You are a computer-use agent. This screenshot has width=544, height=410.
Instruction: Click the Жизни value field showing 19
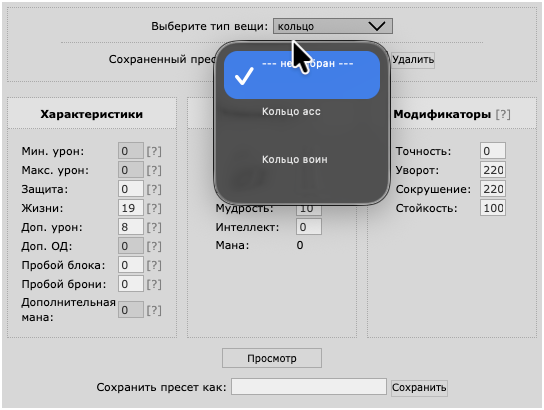click(130, 208)
